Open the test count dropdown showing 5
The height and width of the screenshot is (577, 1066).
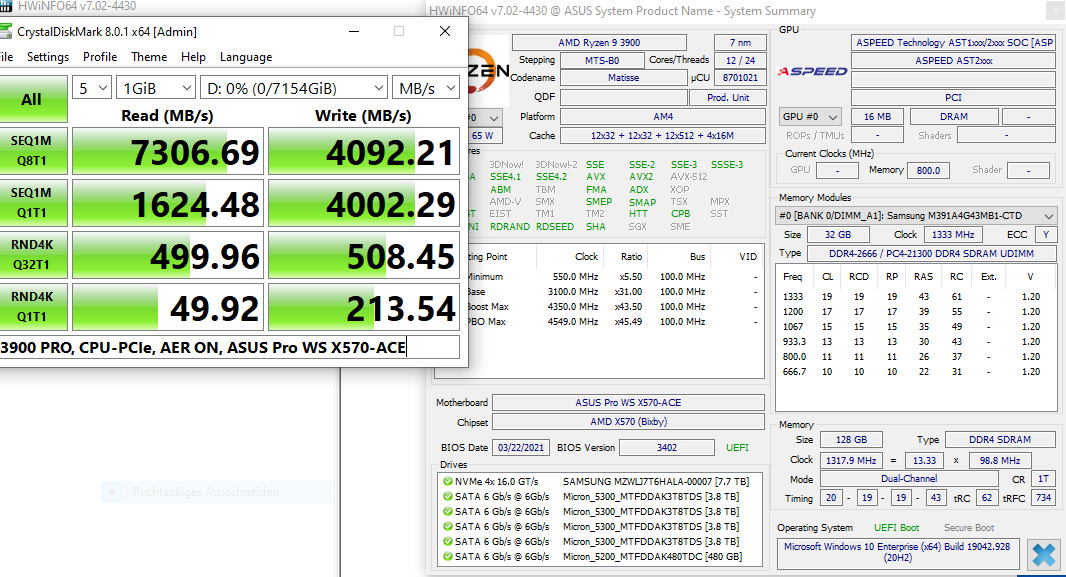(x=92, y=88)
